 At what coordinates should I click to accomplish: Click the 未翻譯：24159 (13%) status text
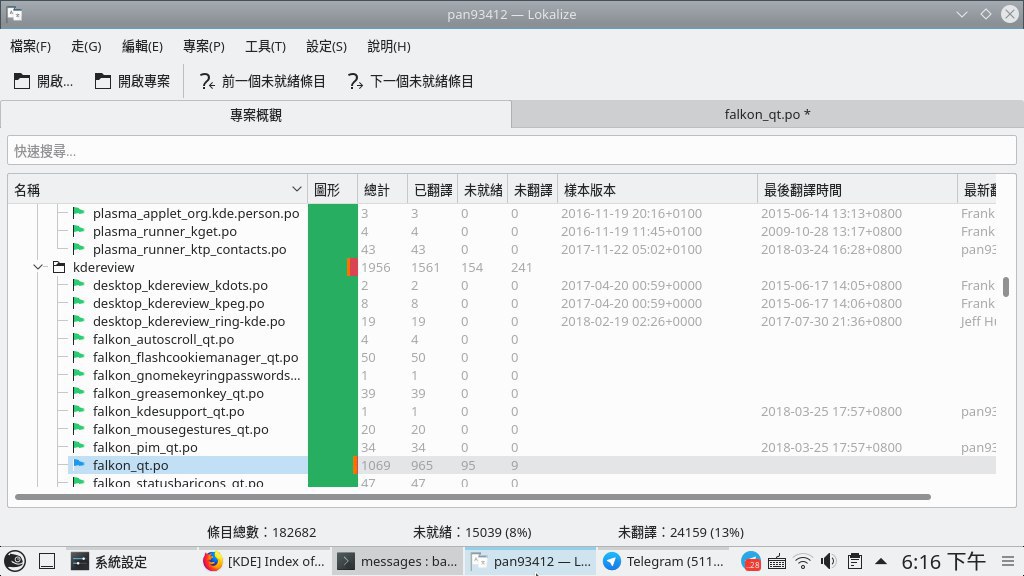pyautogui.click(x=680, y=532)
